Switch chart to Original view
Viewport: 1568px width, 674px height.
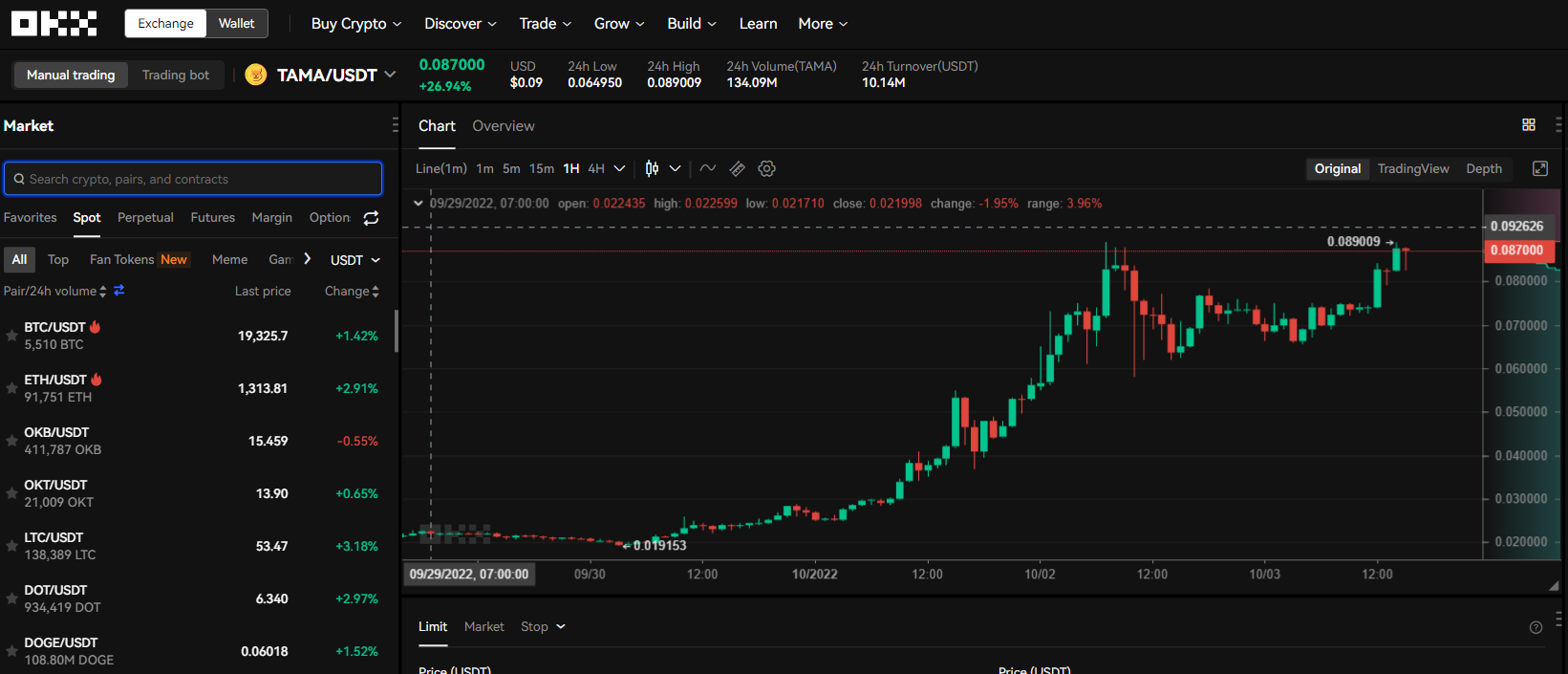(x=1337, y=168)
